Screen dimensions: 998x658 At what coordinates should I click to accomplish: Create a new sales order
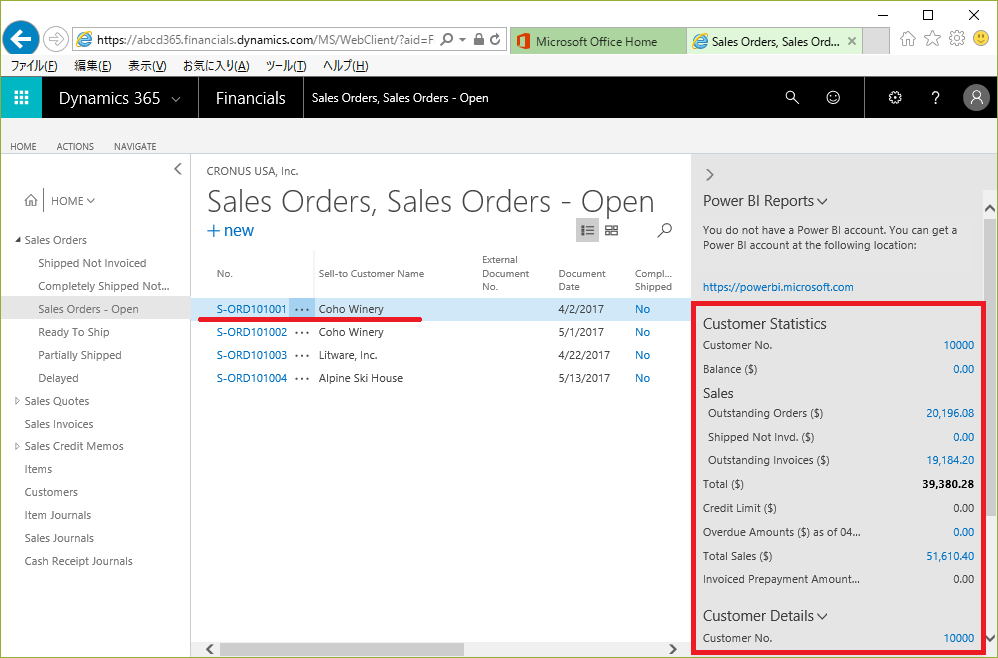click(230, 230)
